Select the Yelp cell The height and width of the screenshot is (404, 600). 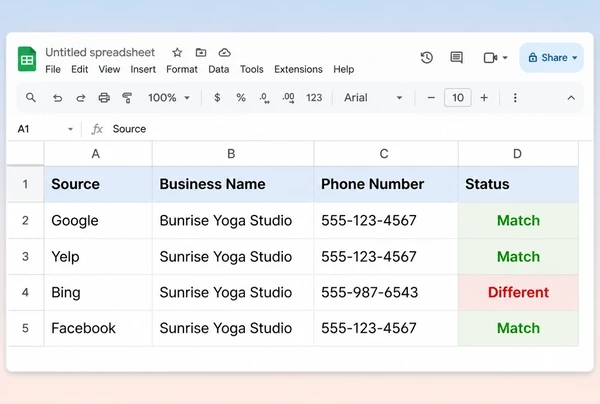coord(98,256)
